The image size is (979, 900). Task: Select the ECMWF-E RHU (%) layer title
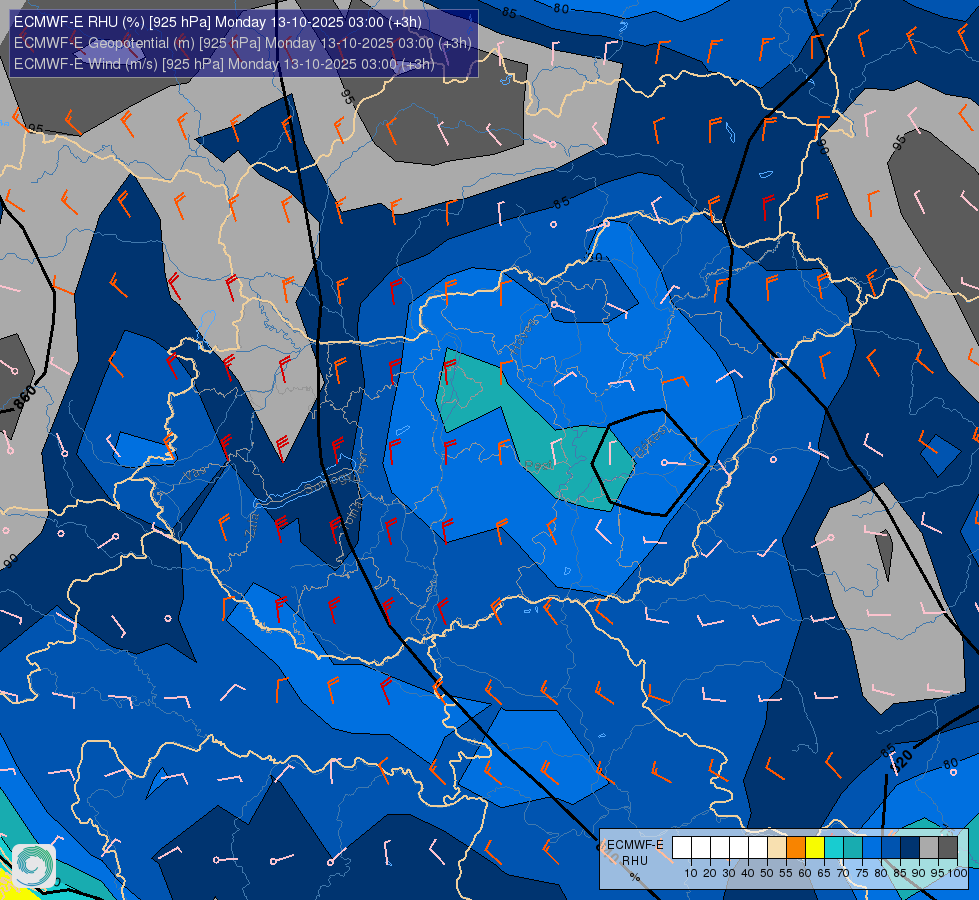click(x=218, y=22)
